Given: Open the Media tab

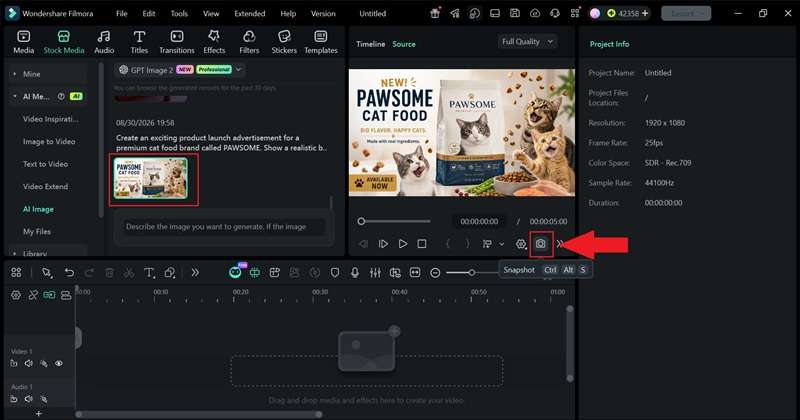Looking at the screenshot, I should (x=23, y=42).
